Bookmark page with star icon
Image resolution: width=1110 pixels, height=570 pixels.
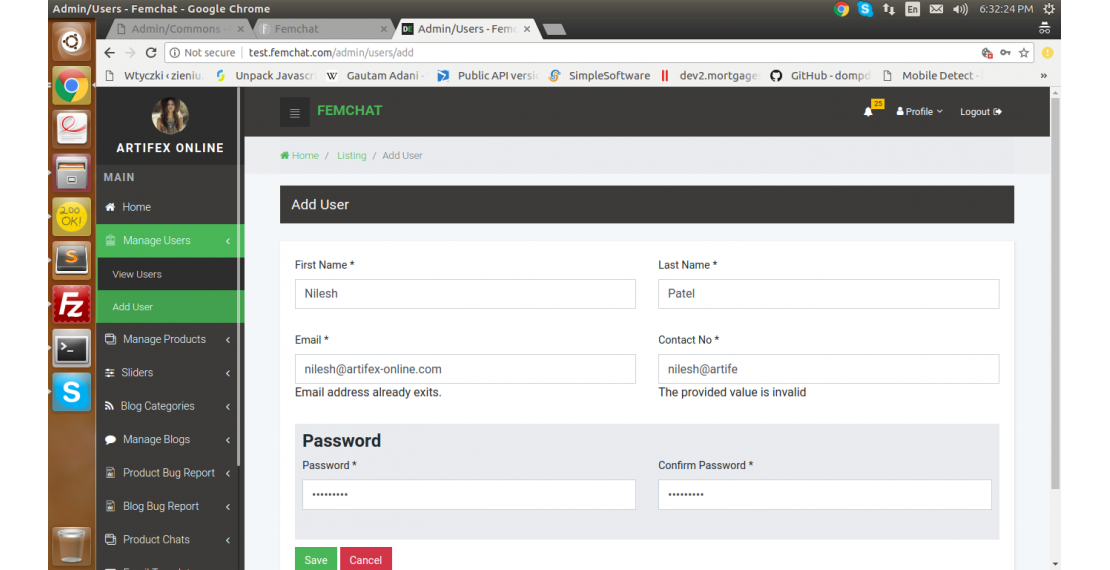pyautogui.click(x=1024, y=53)
